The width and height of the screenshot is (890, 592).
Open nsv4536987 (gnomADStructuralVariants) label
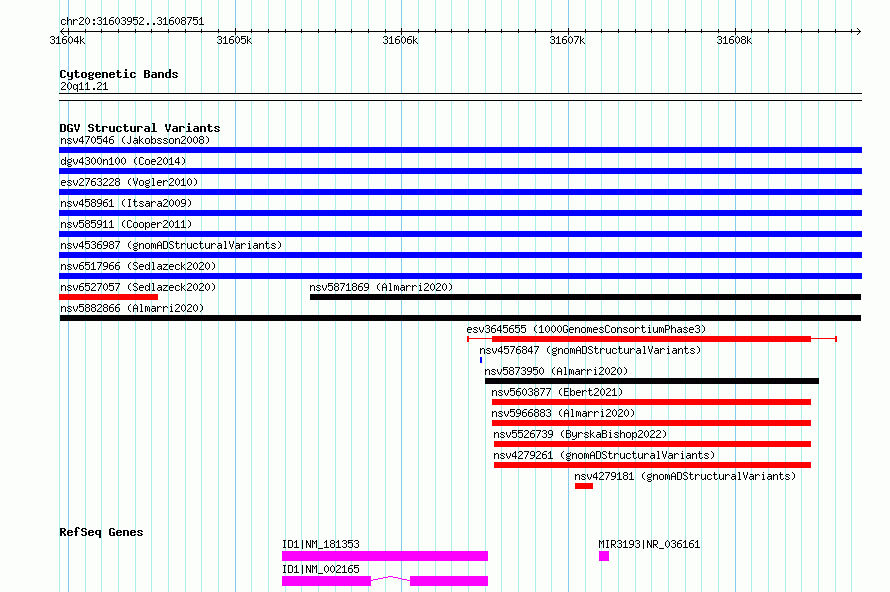coord(171,245)
